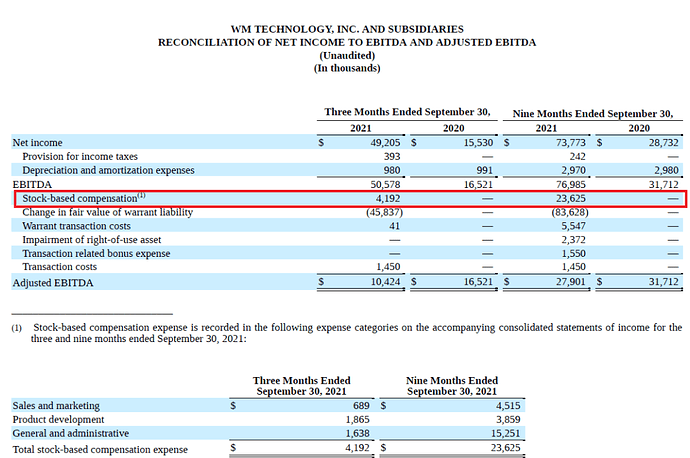Click the plain "Transaction costs" label above Adjusted EBITDA
Image resolution: width=690 pixels, height=458 pixels.
[59, 267]
